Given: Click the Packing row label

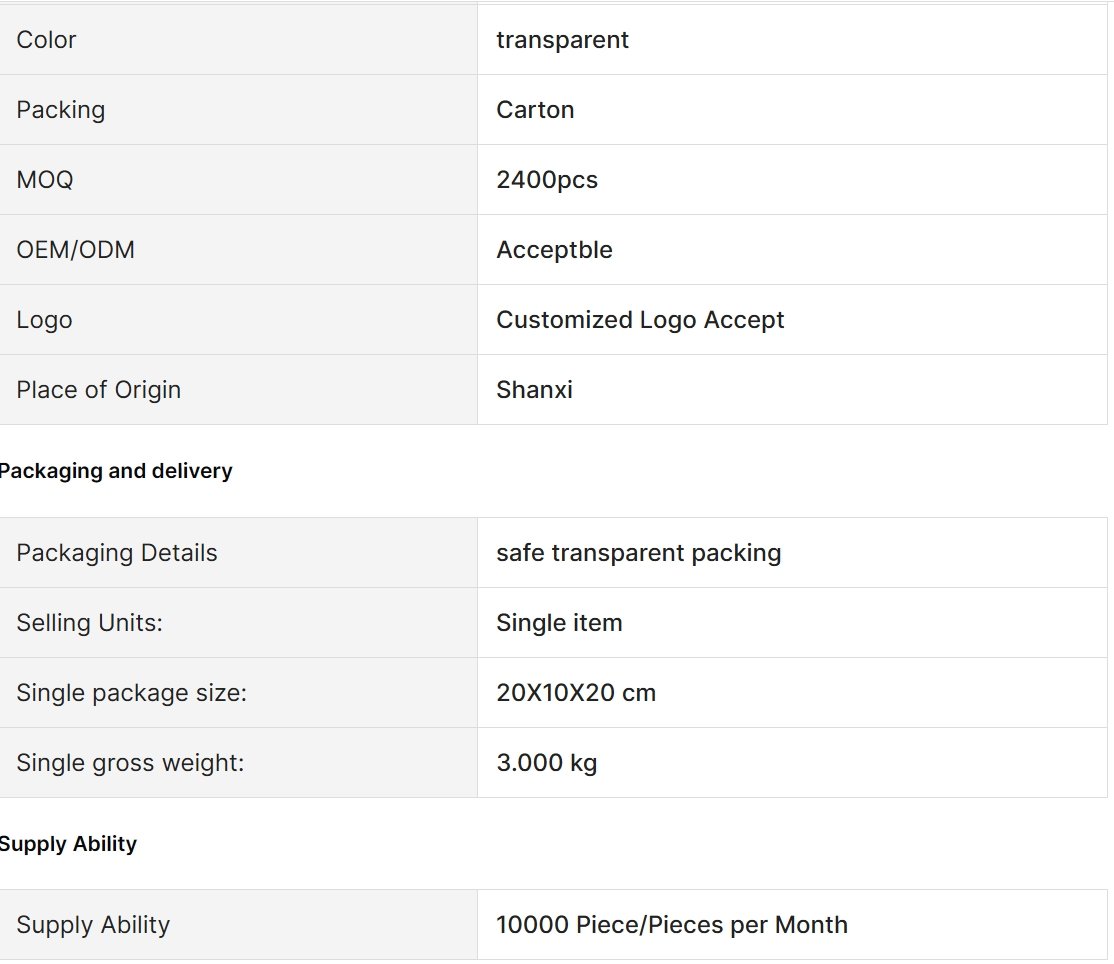Looking at the screenshot, I should click(61, 110).
